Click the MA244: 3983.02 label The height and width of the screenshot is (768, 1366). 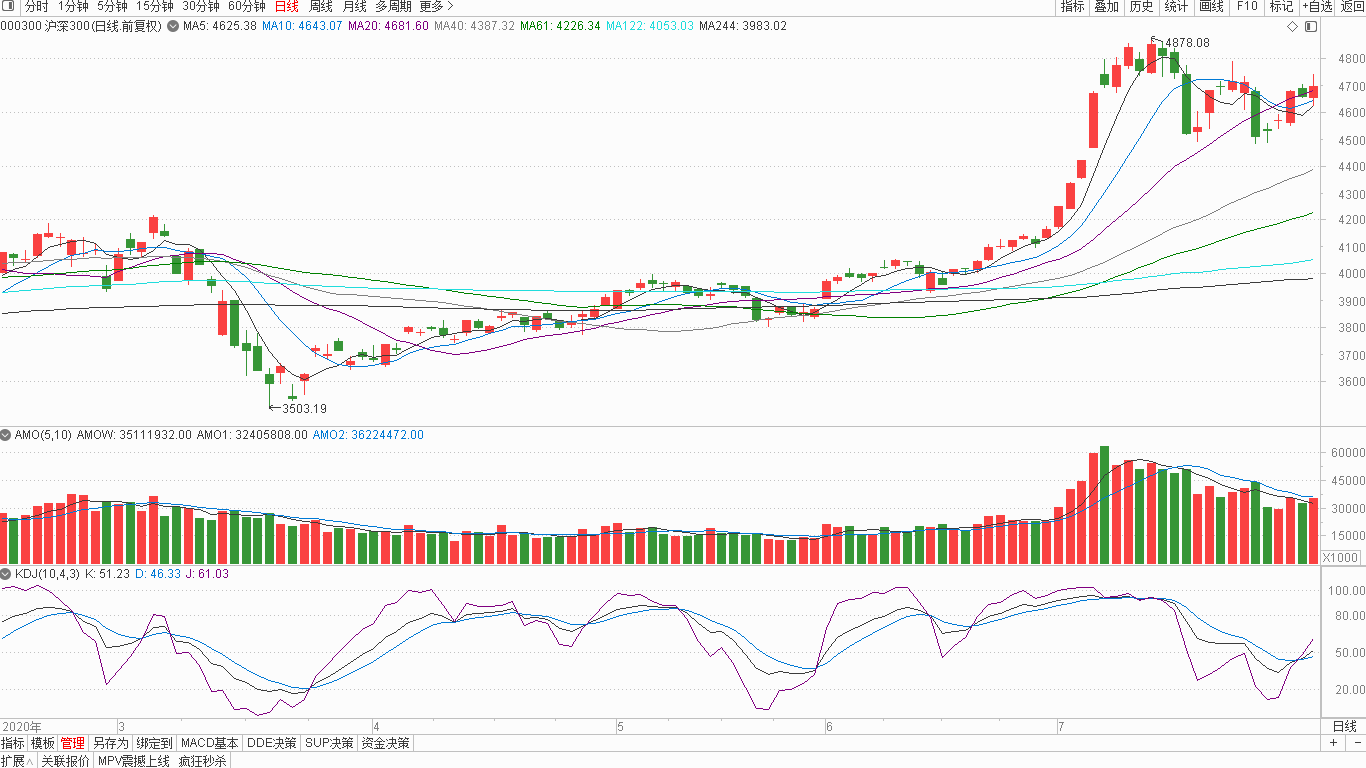[743, 26]
